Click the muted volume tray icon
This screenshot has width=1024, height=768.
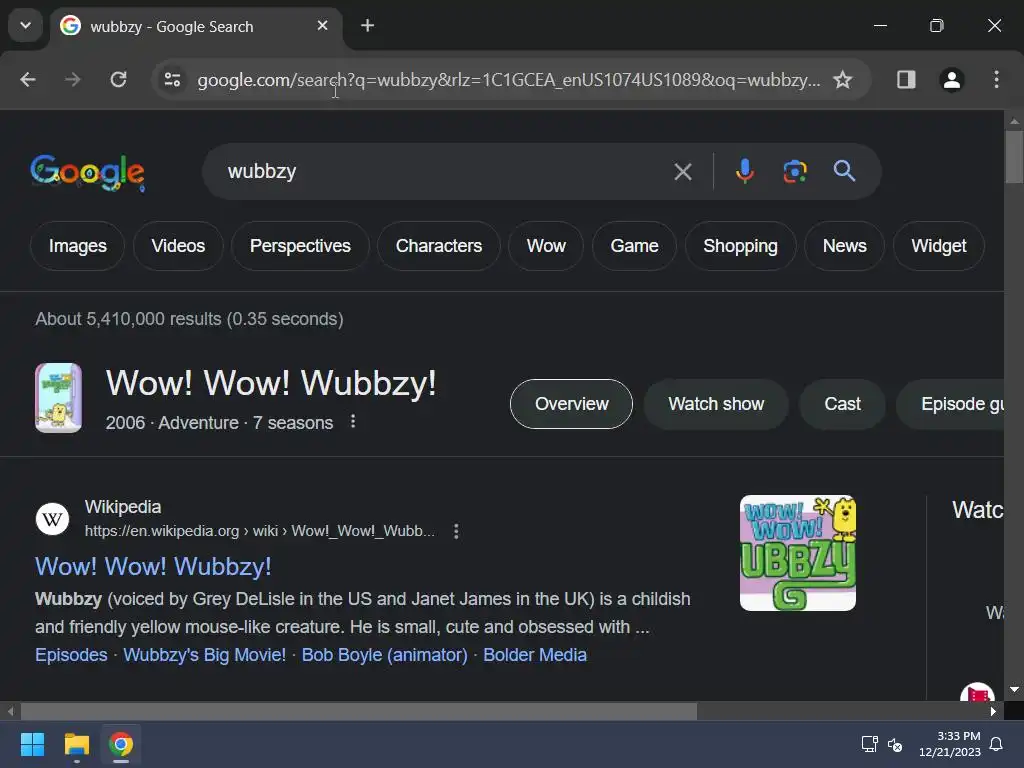tap(895, 744)
